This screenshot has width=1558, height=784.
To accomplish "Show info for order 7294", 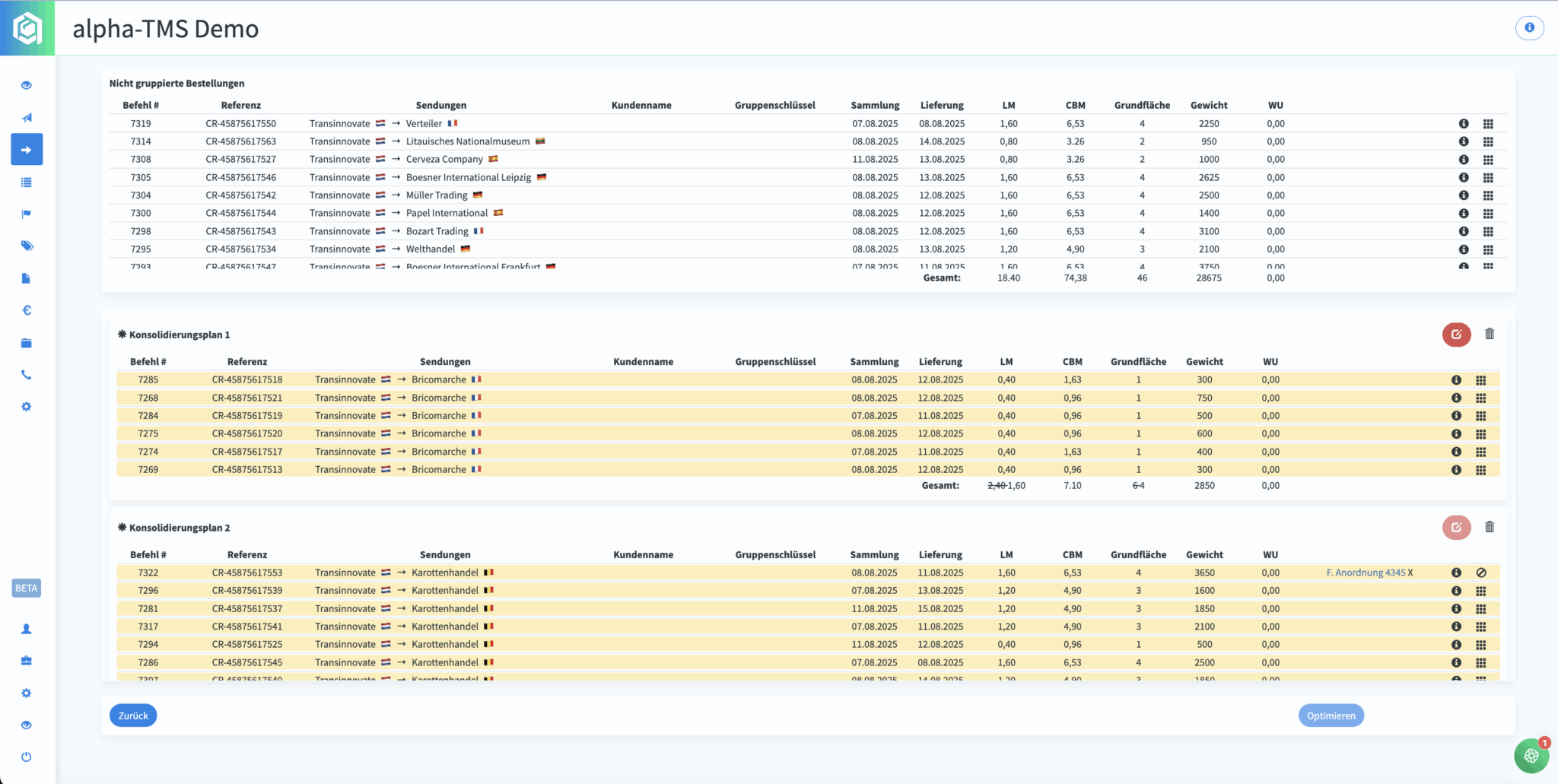I will [1456, 644].
